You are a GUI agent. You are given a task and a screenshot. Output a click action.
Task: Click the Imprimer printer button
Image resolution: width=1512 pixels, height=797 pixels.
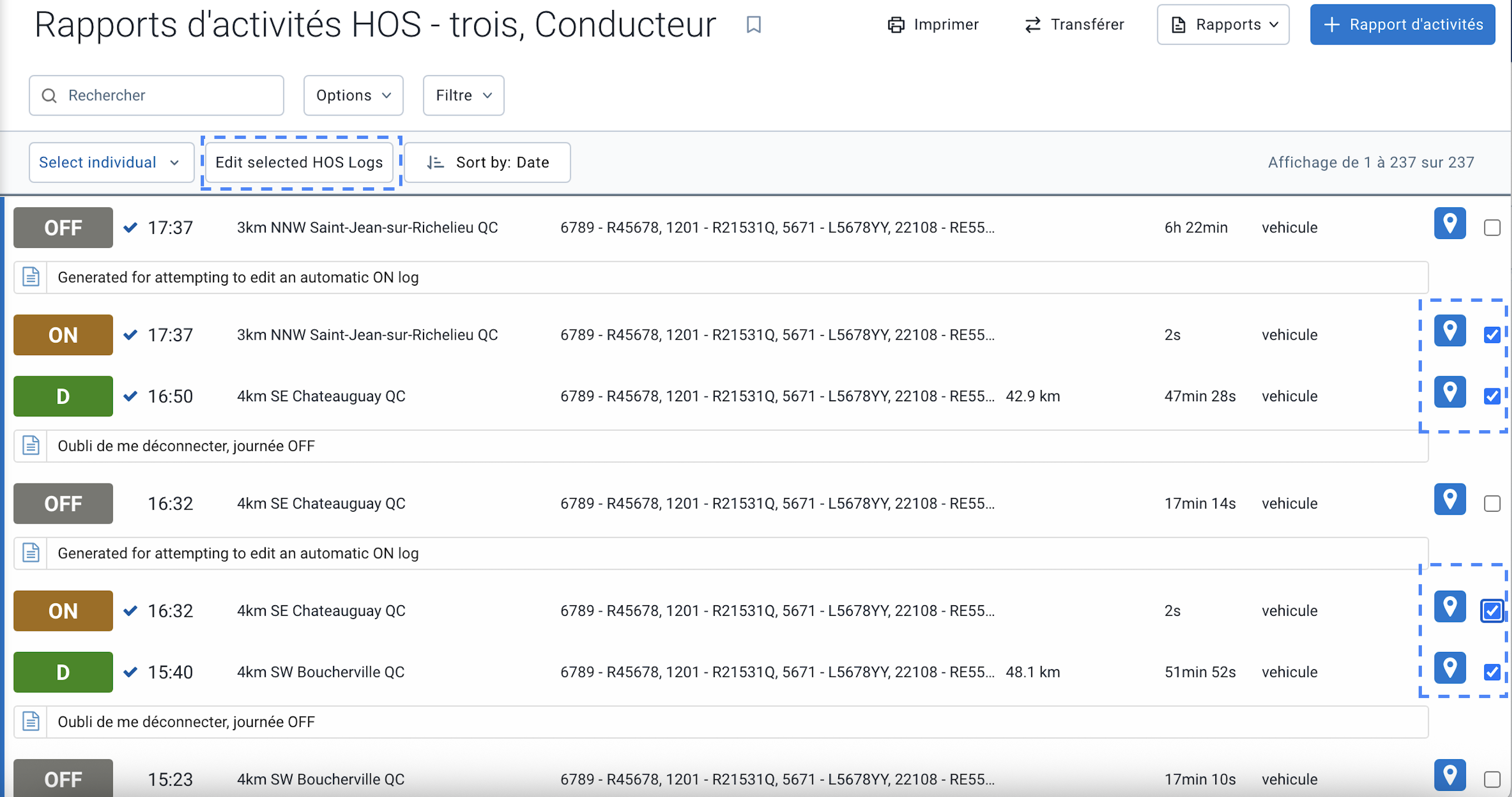[x=933, y=24]
